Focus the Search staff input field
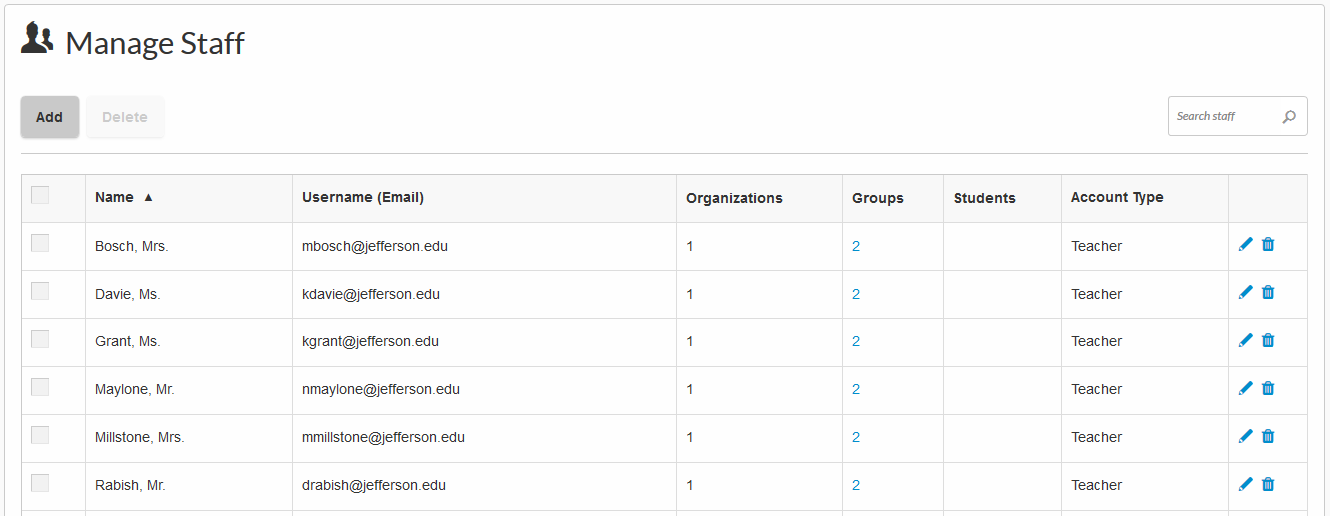Screen dimensions: 1330x516 click(x=1225, y=117)
